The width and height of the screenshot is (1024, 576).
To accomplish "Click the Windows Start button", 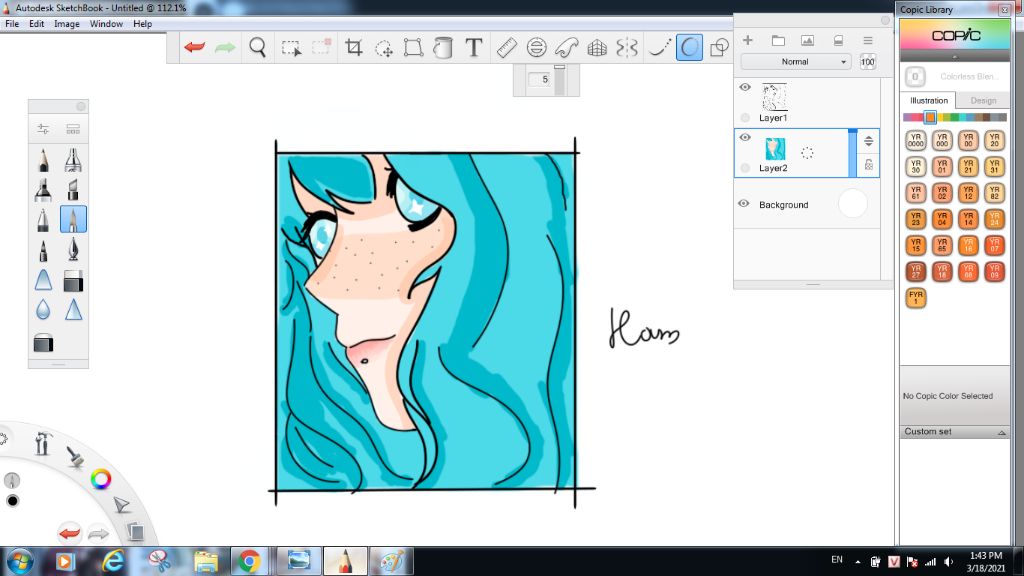I will [19, 561].
